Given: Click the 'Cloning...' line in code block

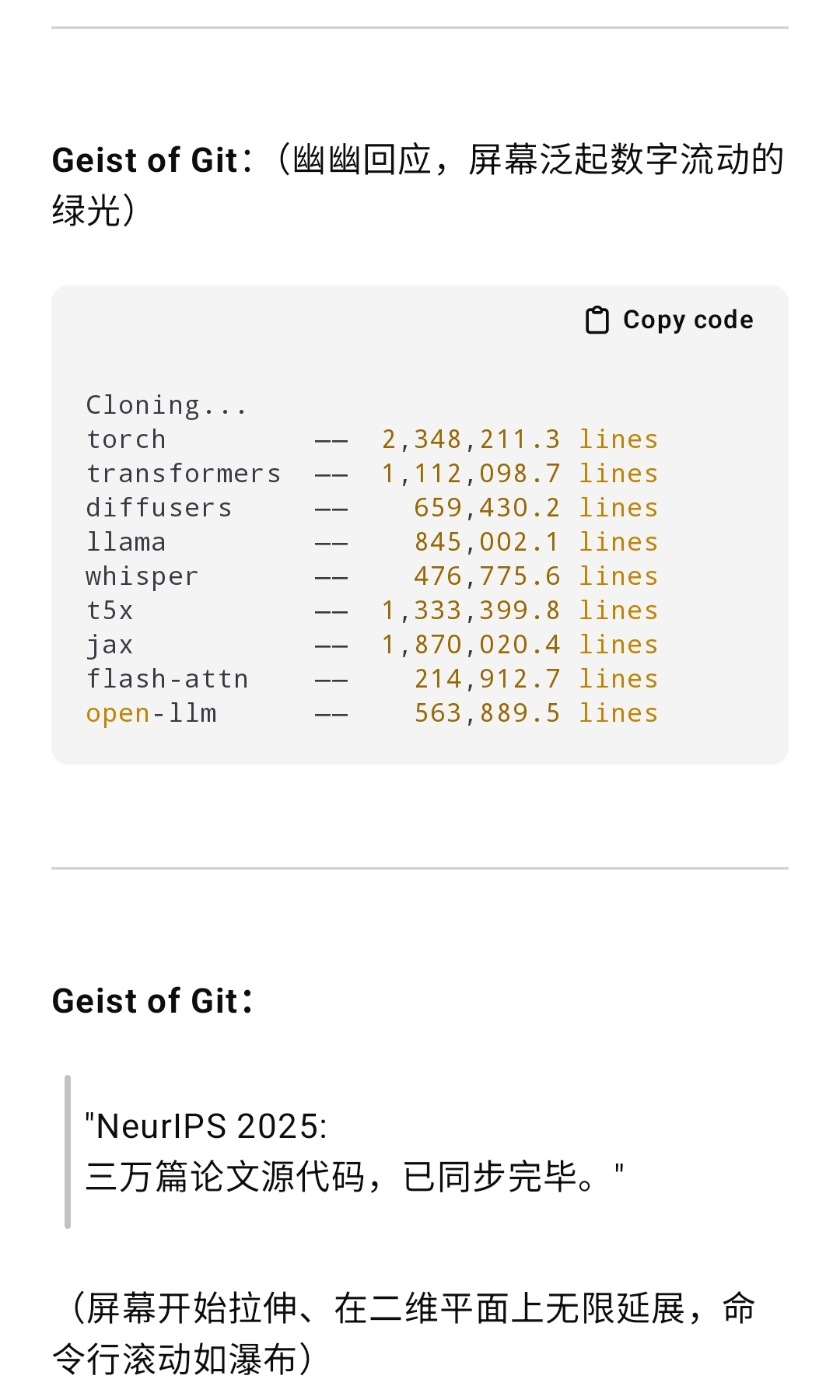Looking at the screenshot, I should 166,405.
